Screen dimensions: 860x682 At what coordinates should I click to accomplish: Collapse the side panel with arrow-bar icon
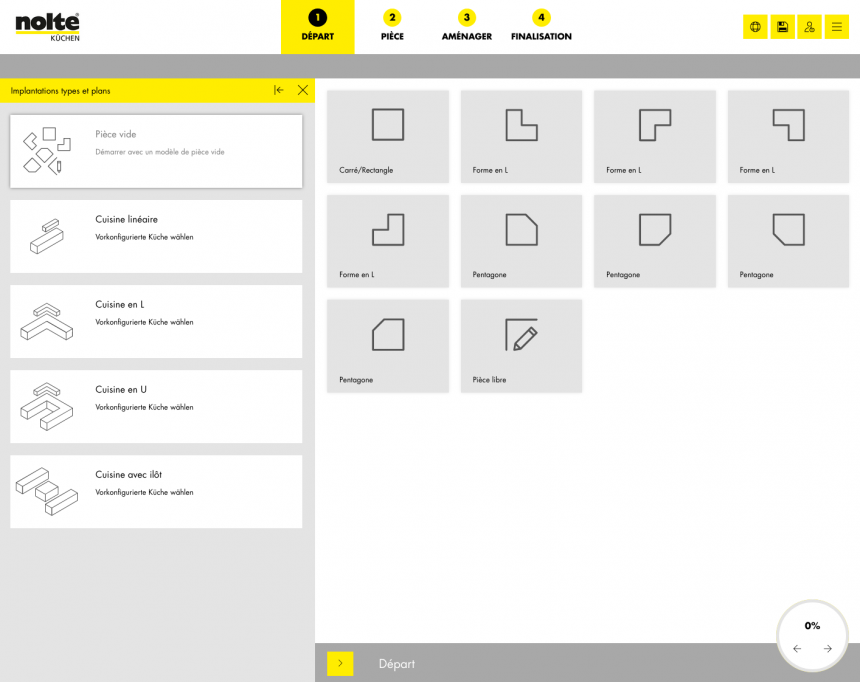(279, 90)
